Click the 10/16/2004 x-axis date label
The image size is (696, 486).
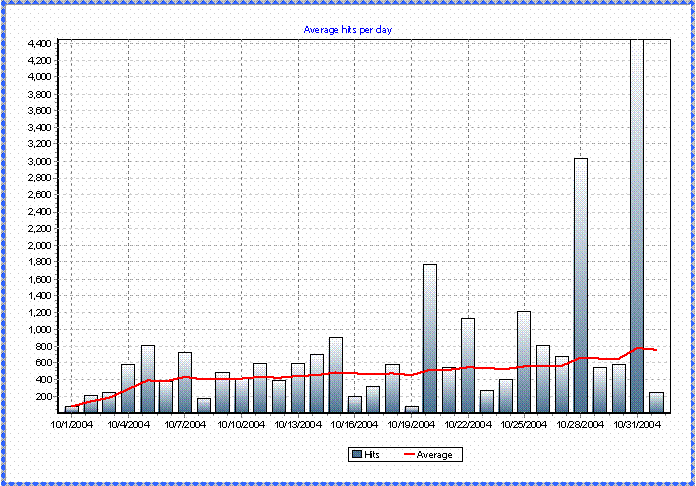(x=355, y=424)
